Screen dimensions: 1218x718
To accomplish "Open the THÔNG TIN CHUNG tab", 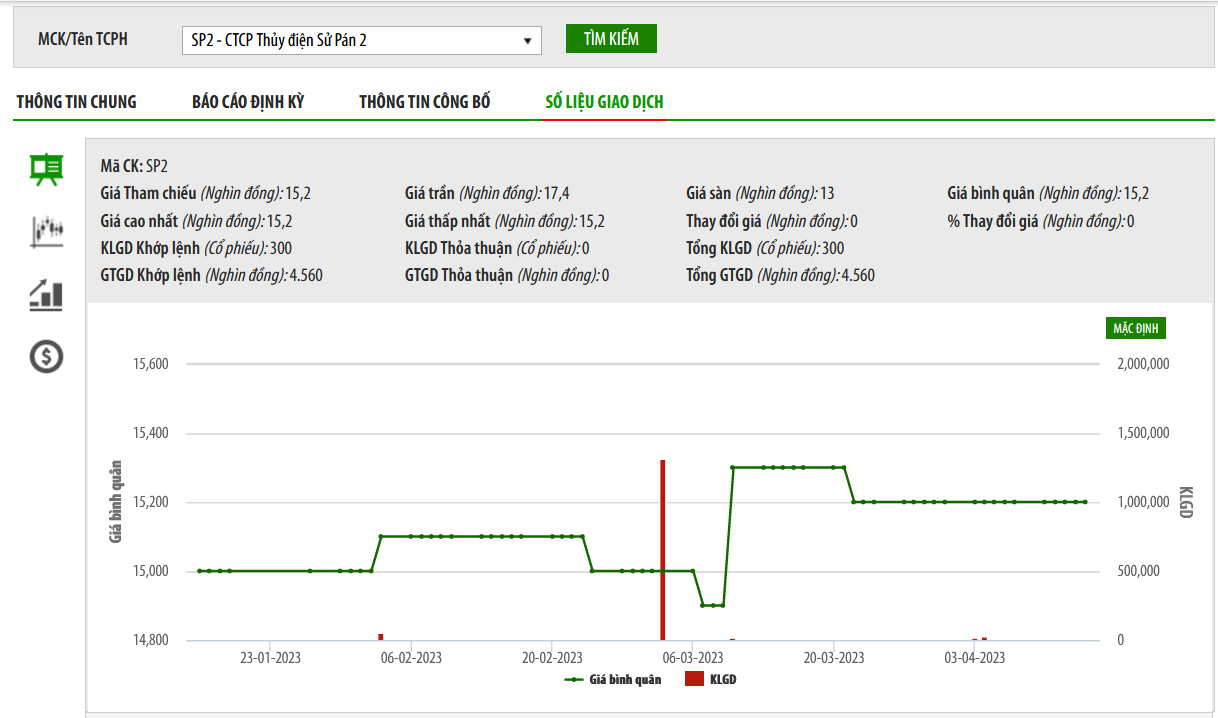I will tap(76, 102).
